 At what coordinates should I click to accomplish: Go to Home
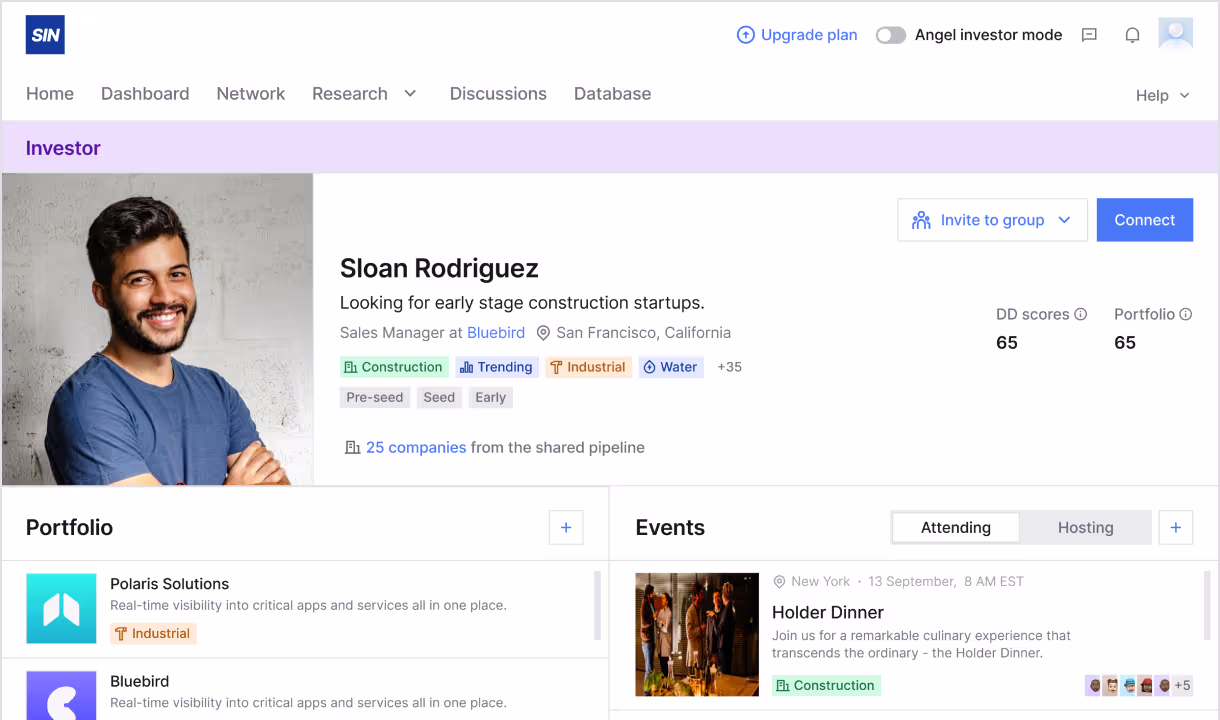50,93
